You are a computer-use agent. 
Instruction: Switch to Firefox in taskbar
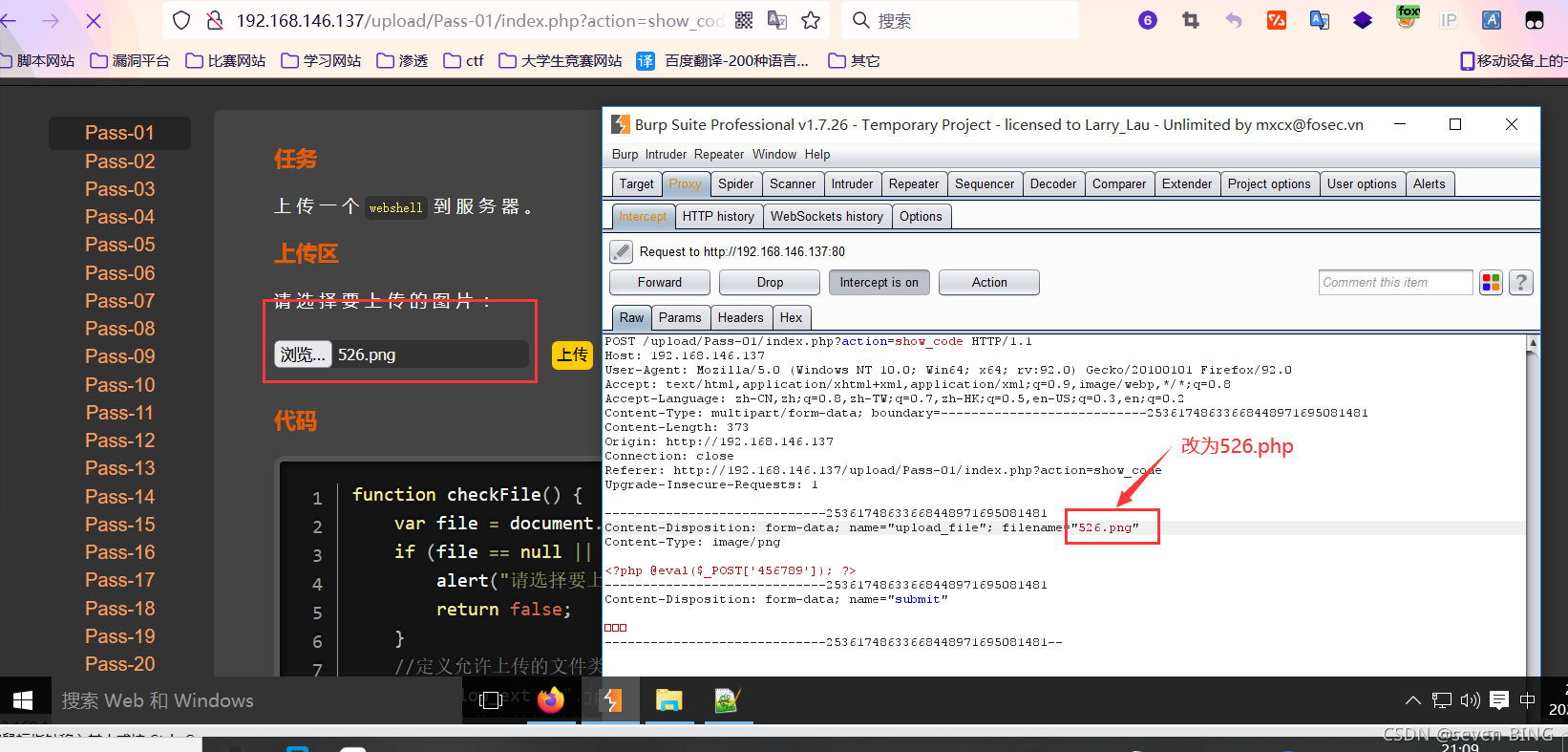[x=551, y=700]
